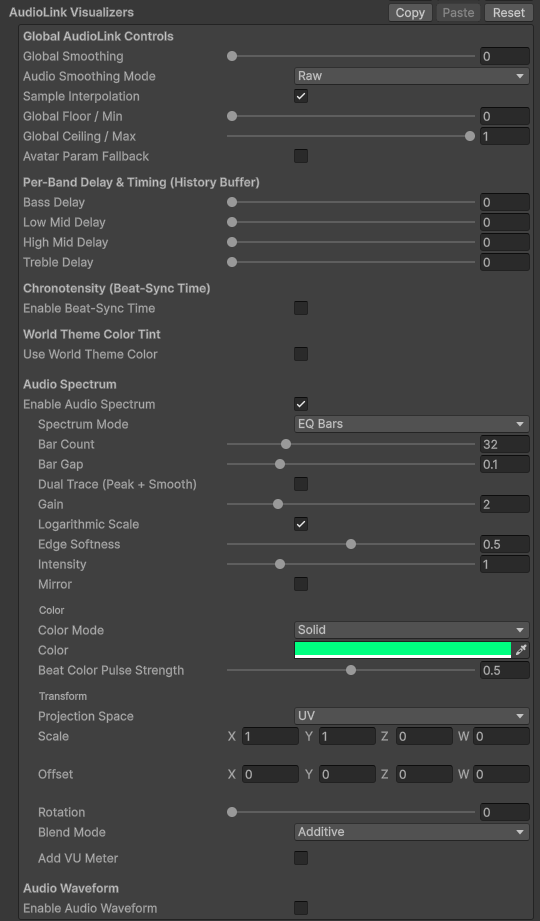Click the Bar Count value field showing 32
Image resolution: width=540 pixels, height=921 pixels.
click(505, 444)
